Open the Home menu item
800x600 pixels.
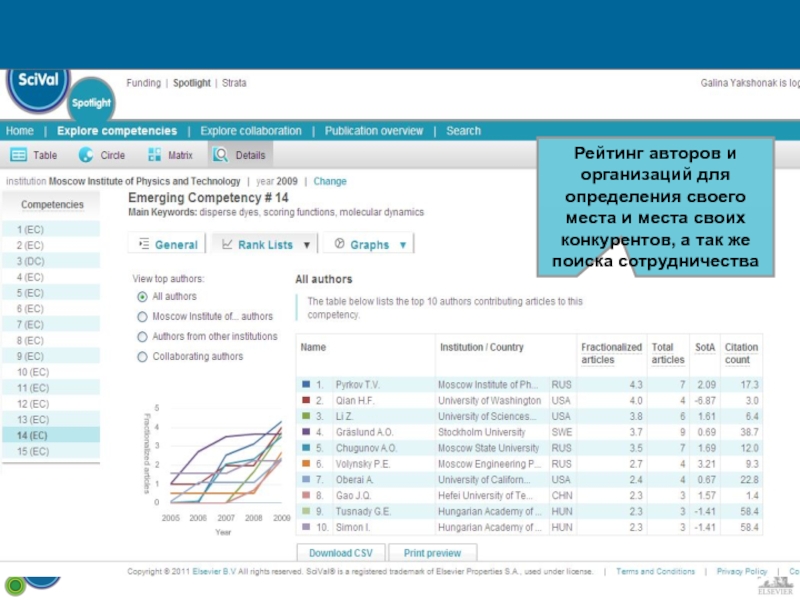pyautogui.click(x=19, y=131)
